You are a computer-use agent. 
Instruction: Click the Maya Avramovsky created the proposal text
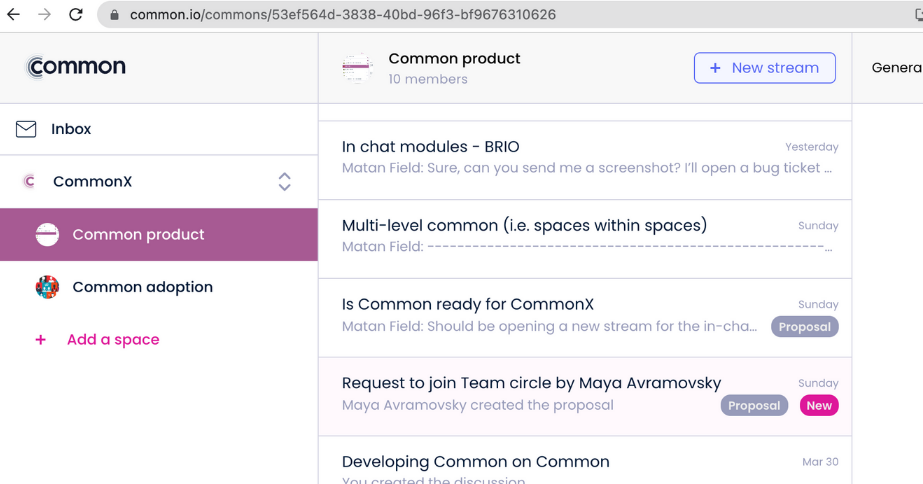pyautogui.click(x=477, y=405)
